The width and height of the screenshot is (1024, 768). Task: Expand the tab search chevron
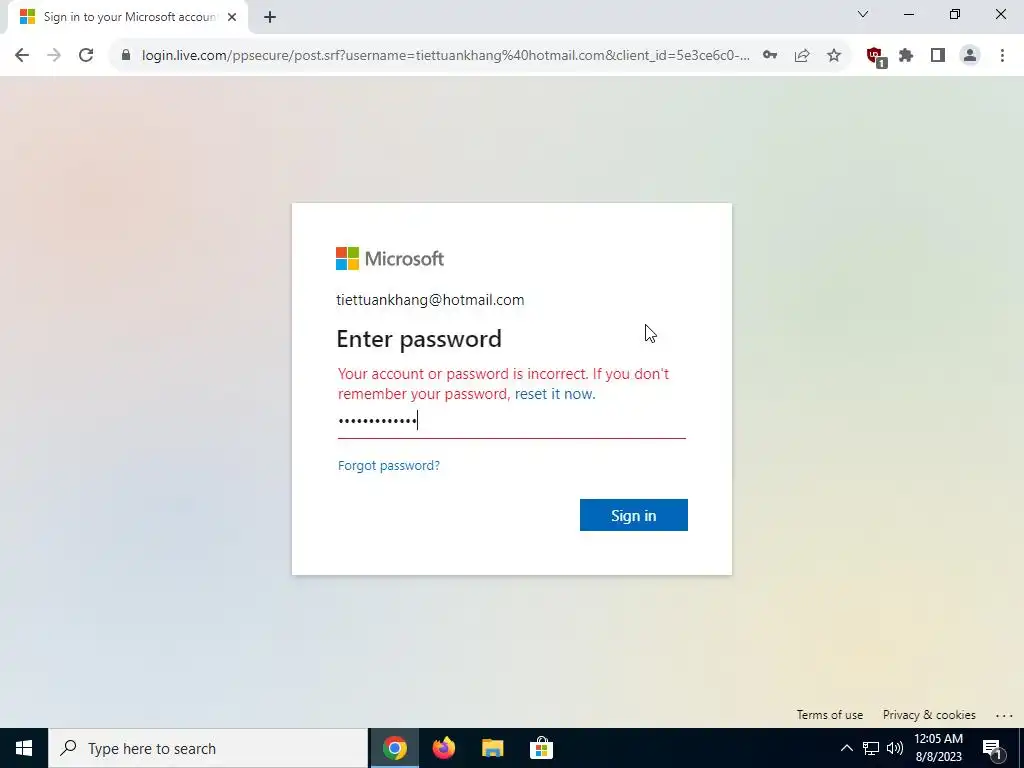(x=863, y=14)
